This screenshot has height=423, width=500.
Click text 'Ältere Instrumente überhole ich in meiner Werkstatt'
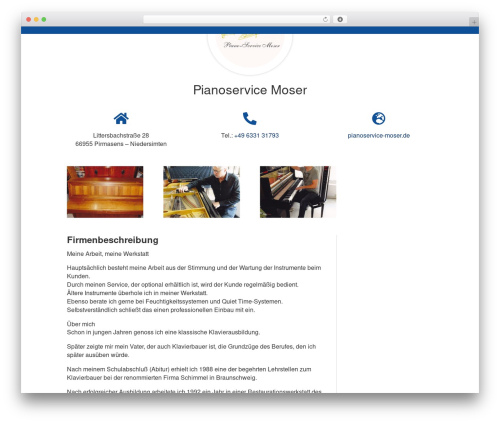[x=137, y=293]
